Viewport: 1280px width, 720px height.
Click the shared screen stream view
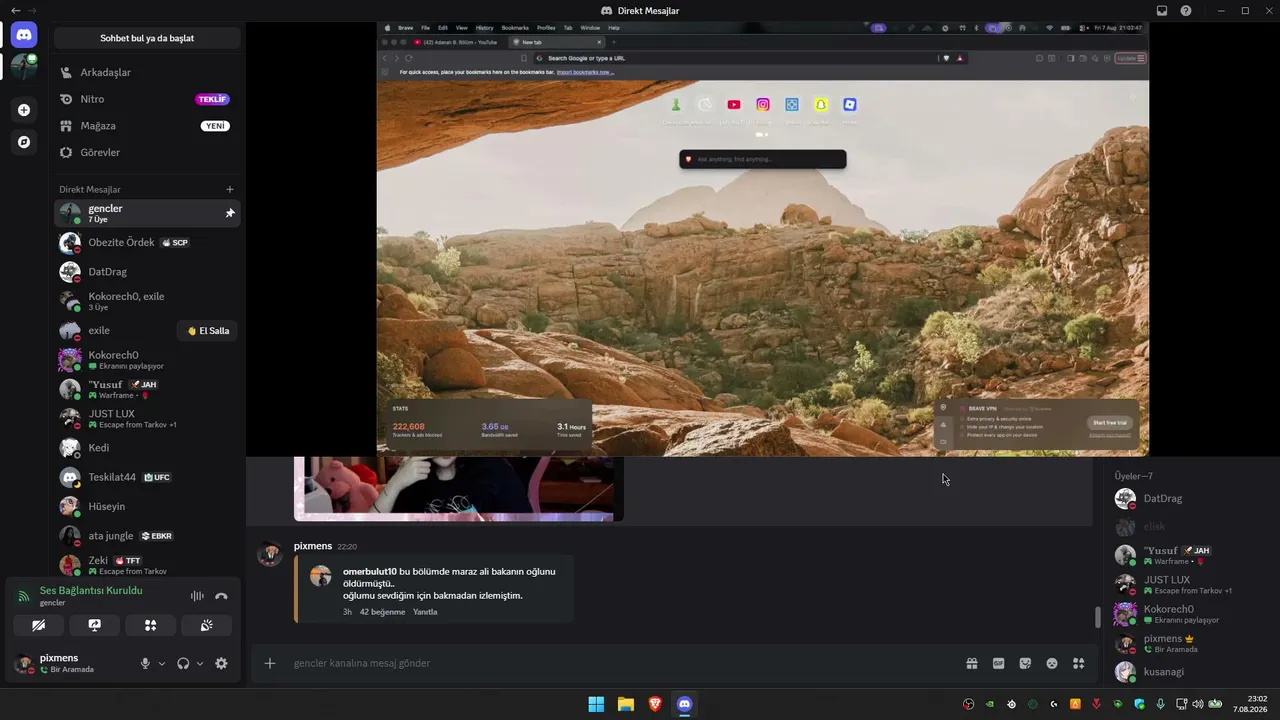763,239
